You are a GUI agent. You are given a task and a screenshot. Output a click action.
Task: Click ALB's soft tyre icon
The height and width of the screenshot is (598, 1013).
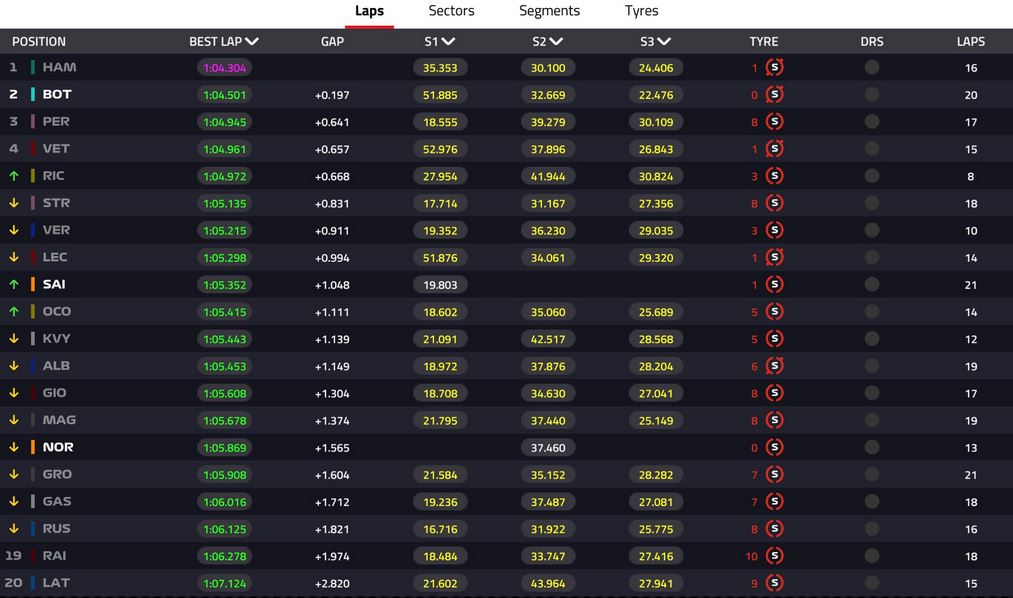[774, 366]
